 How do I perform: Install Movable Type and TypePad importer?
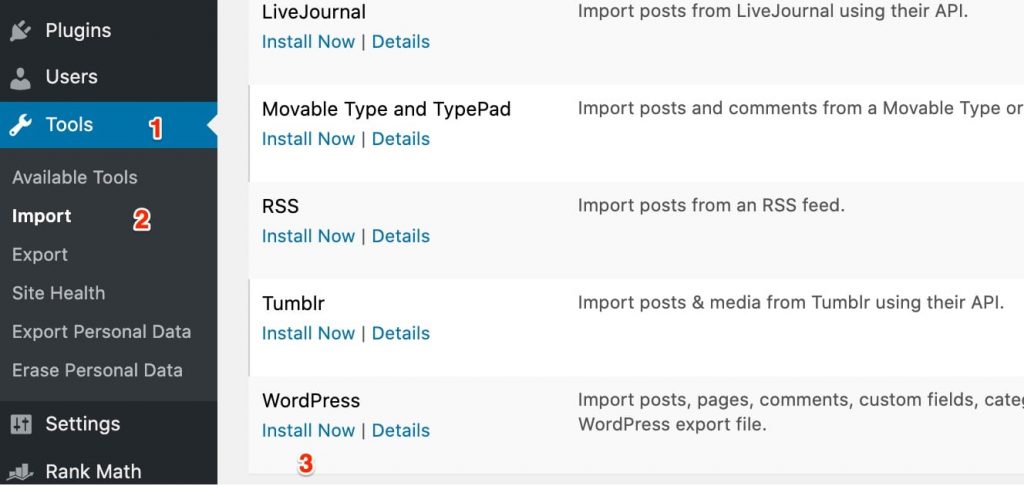pyautogui.click(x=308, y=139)
